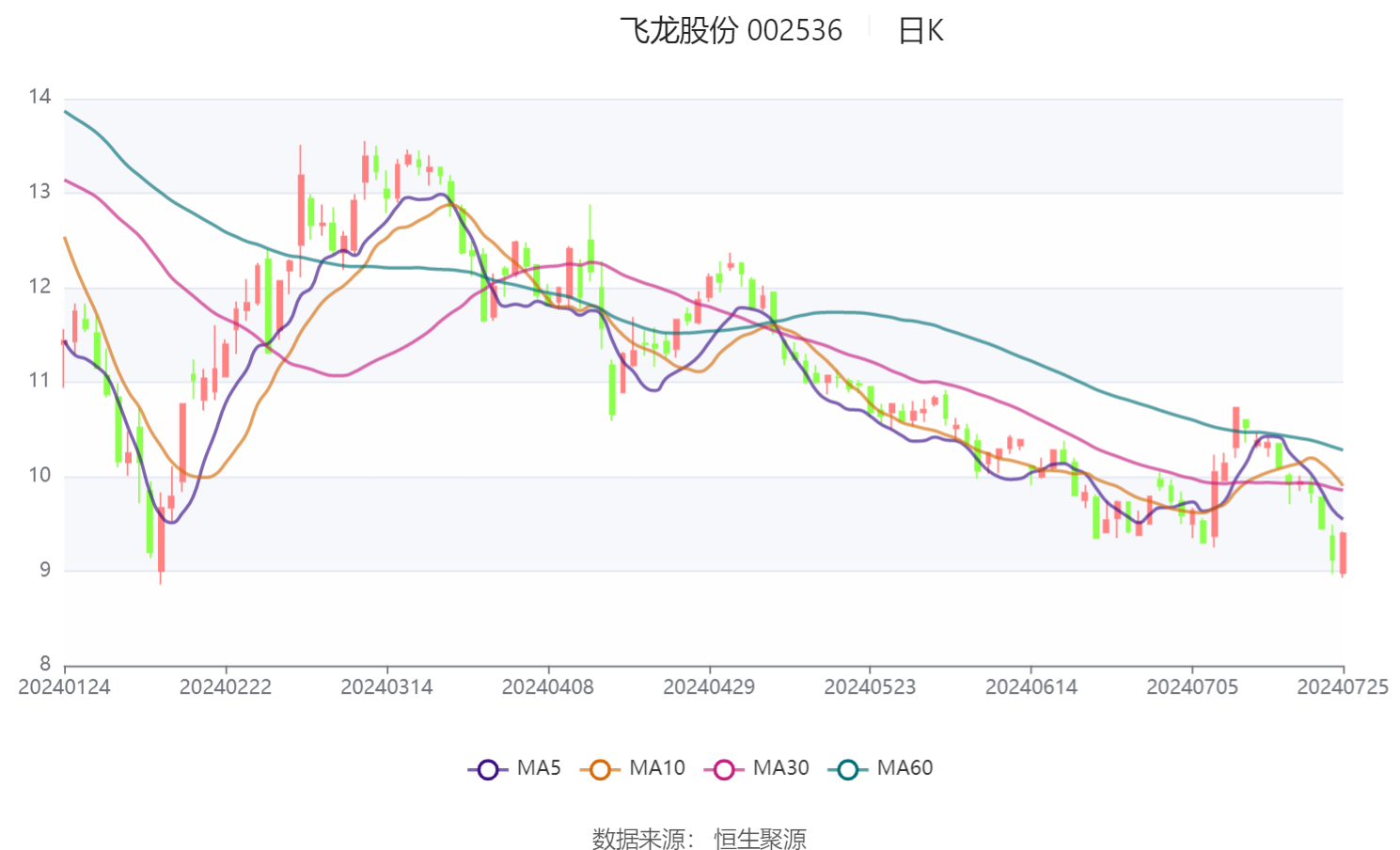Click the x-axis date label 20240614

click(x=1031, y=687)
